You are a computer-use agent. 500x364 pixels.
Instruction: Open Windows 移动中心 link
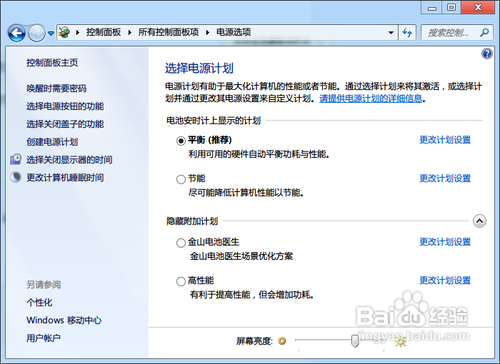tap(64, 320)
